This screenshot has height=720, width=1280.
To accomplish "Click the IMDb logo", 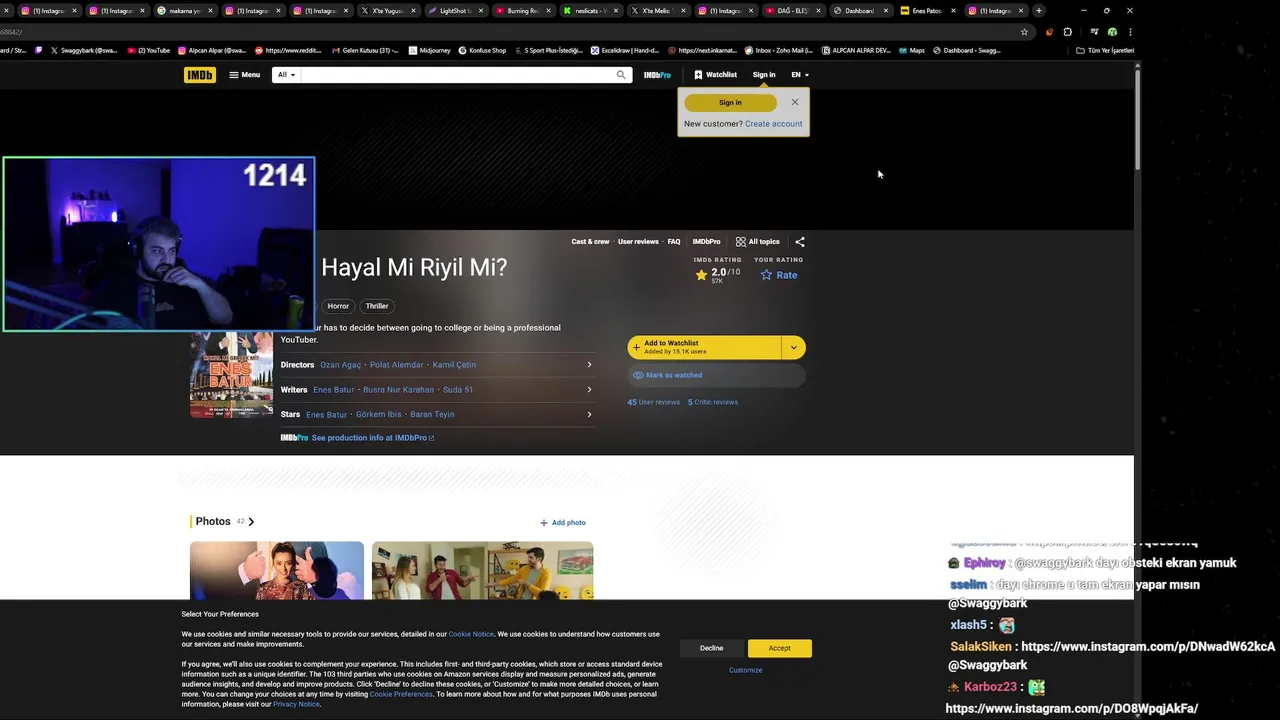I will (199, 75).
